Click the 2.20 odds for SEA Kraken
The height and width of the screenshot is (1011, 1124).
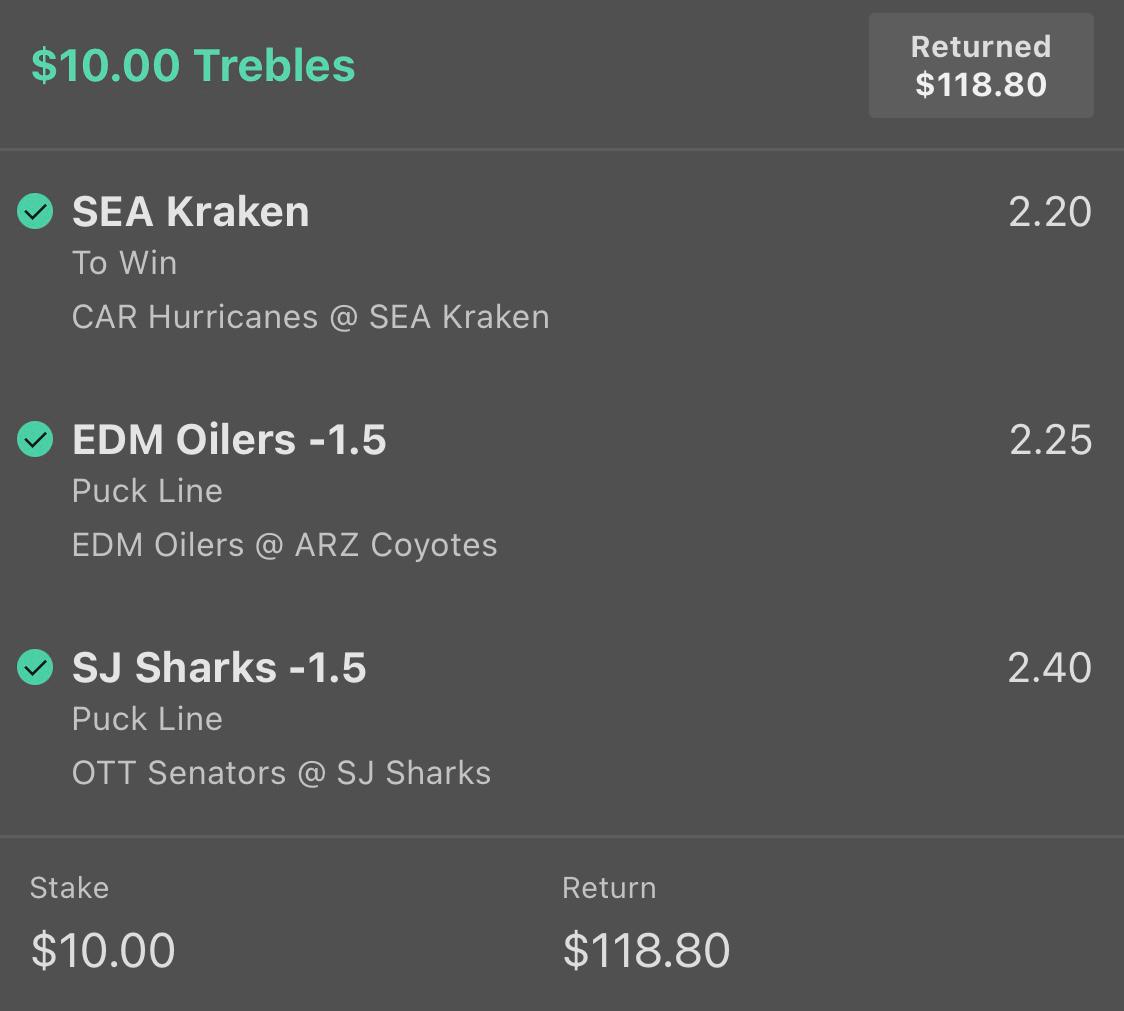[1049, 212]
